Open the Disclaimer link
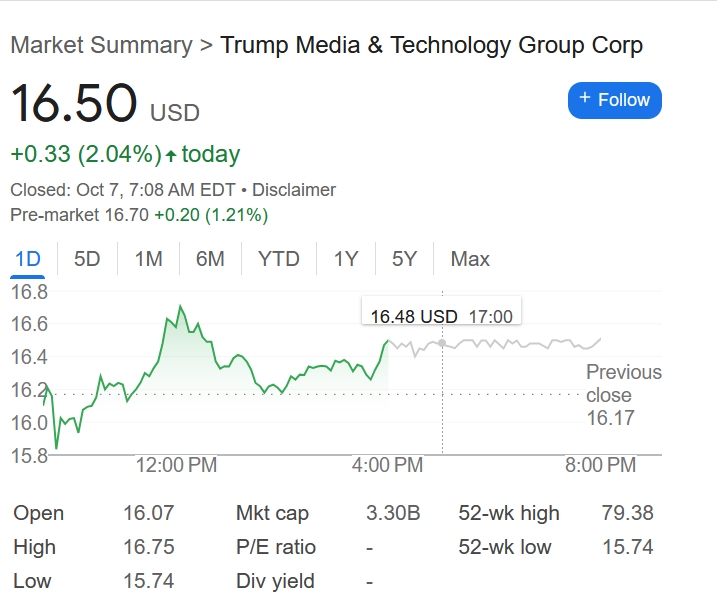This screenshot has height=609, width=717. click(x=294, y=190)
